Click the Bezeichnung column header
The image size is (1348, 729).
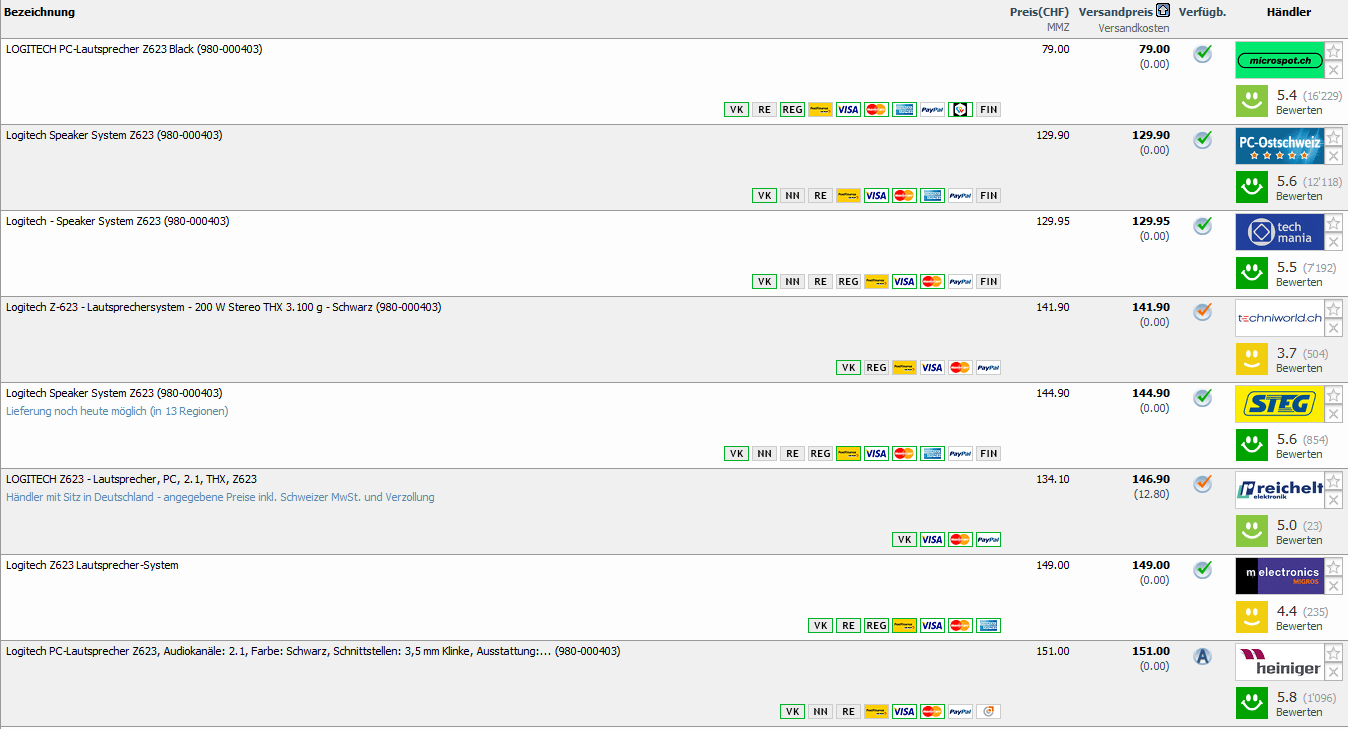click(40, 12)
